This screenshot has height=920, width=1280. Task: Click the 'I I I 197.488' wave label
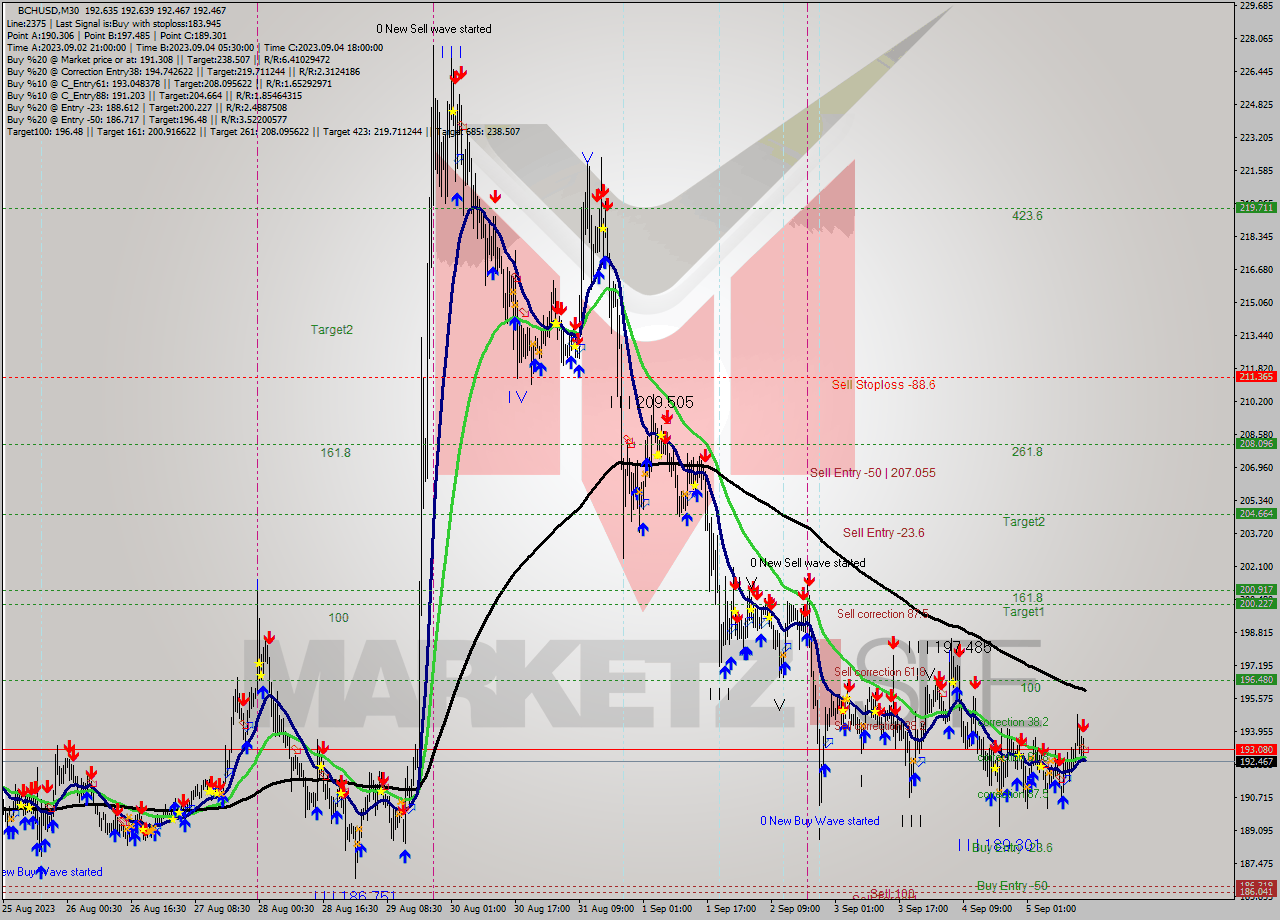(x=950, y=647)
